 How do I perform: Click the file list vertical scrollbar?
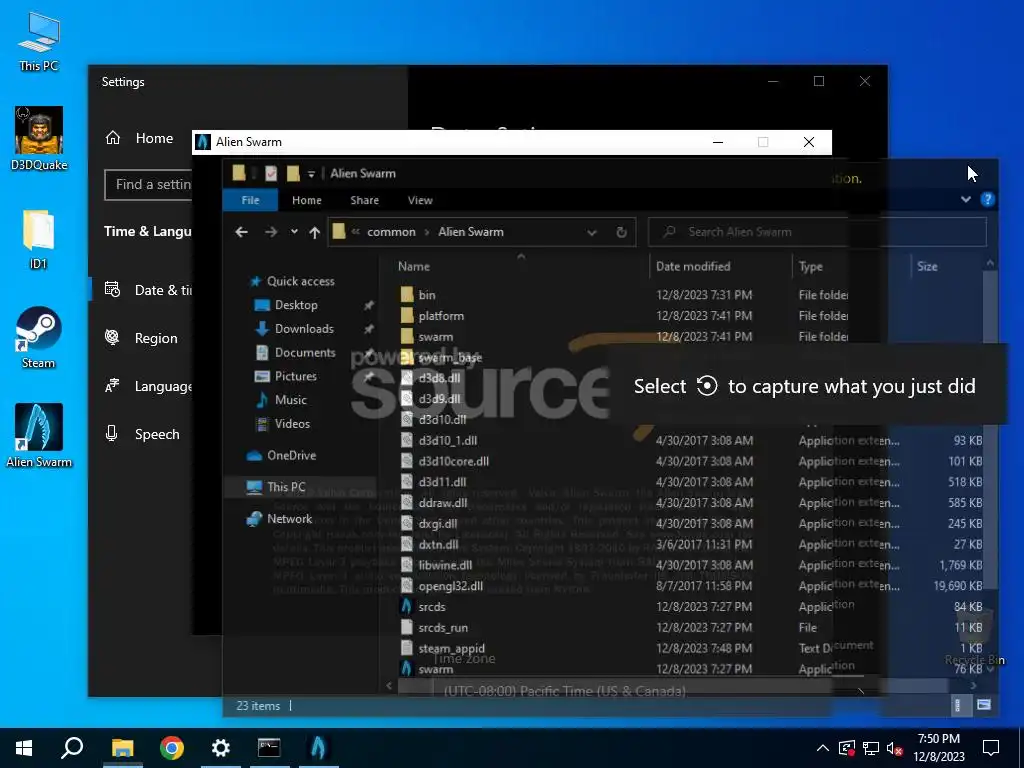click(990, 431)
